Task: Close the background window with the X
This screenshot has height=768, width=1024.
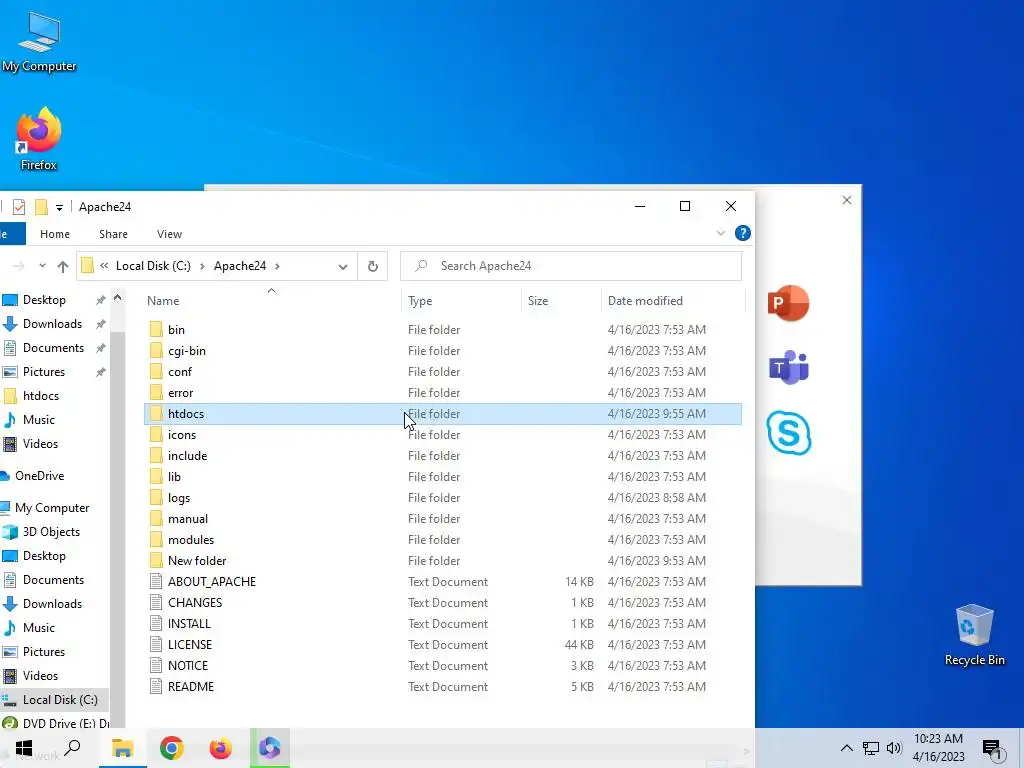Action: click(x=846, y=200)
